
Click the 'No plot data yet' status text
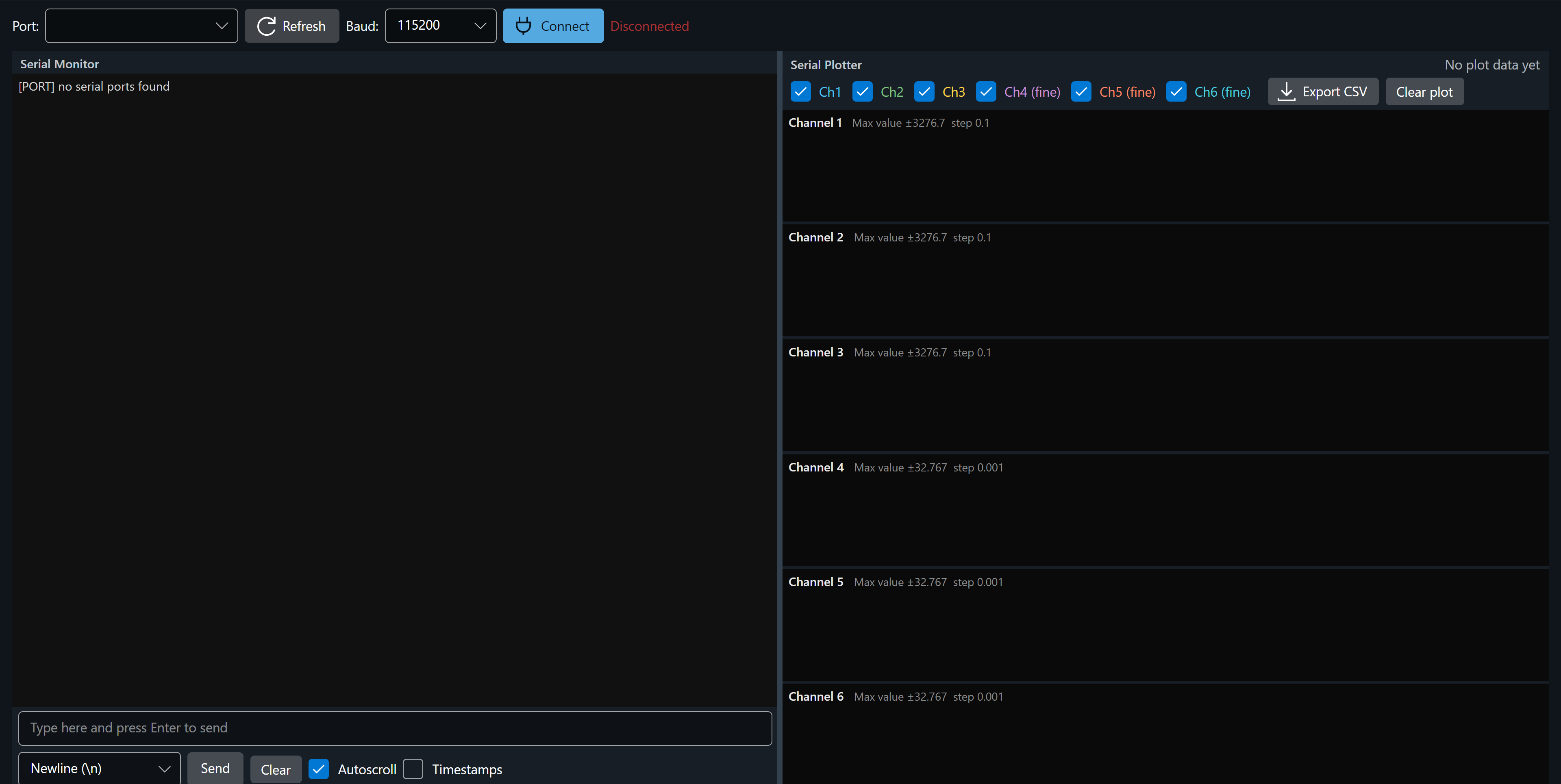coord(1492,65)
